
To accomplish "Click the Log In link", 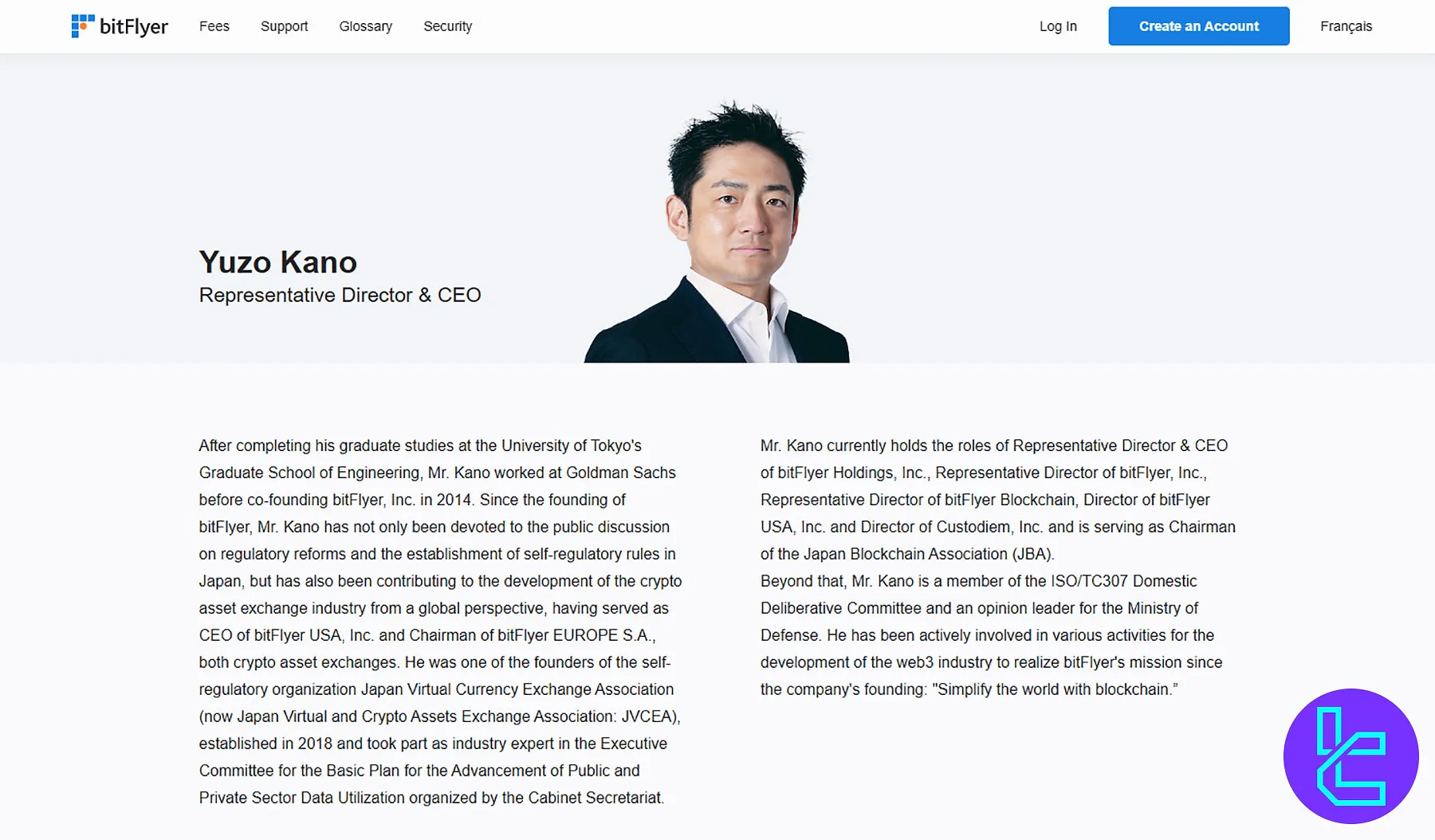I will coord(1058,26).
